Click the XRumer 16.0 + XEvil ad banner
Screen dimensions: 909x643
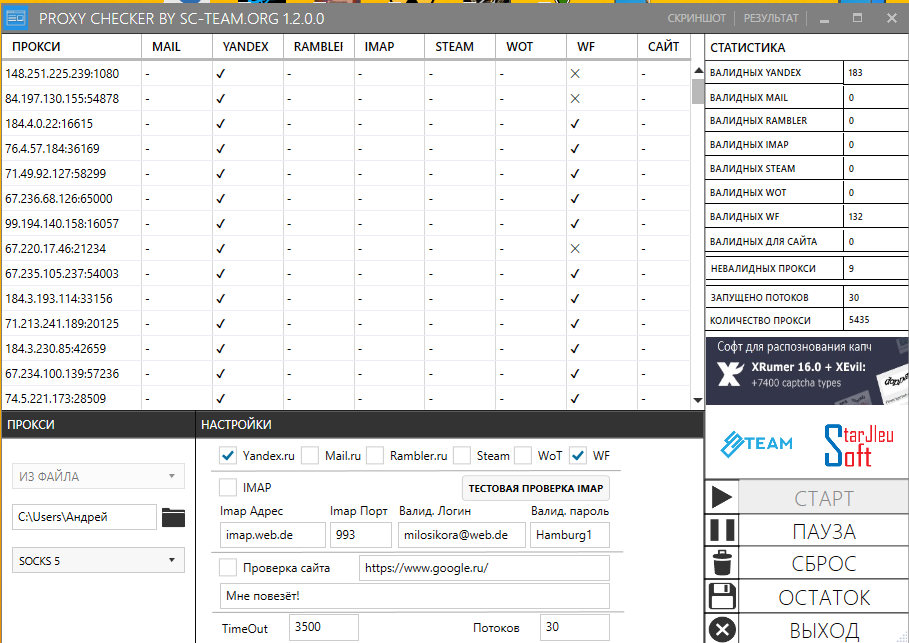pos(806,371)
